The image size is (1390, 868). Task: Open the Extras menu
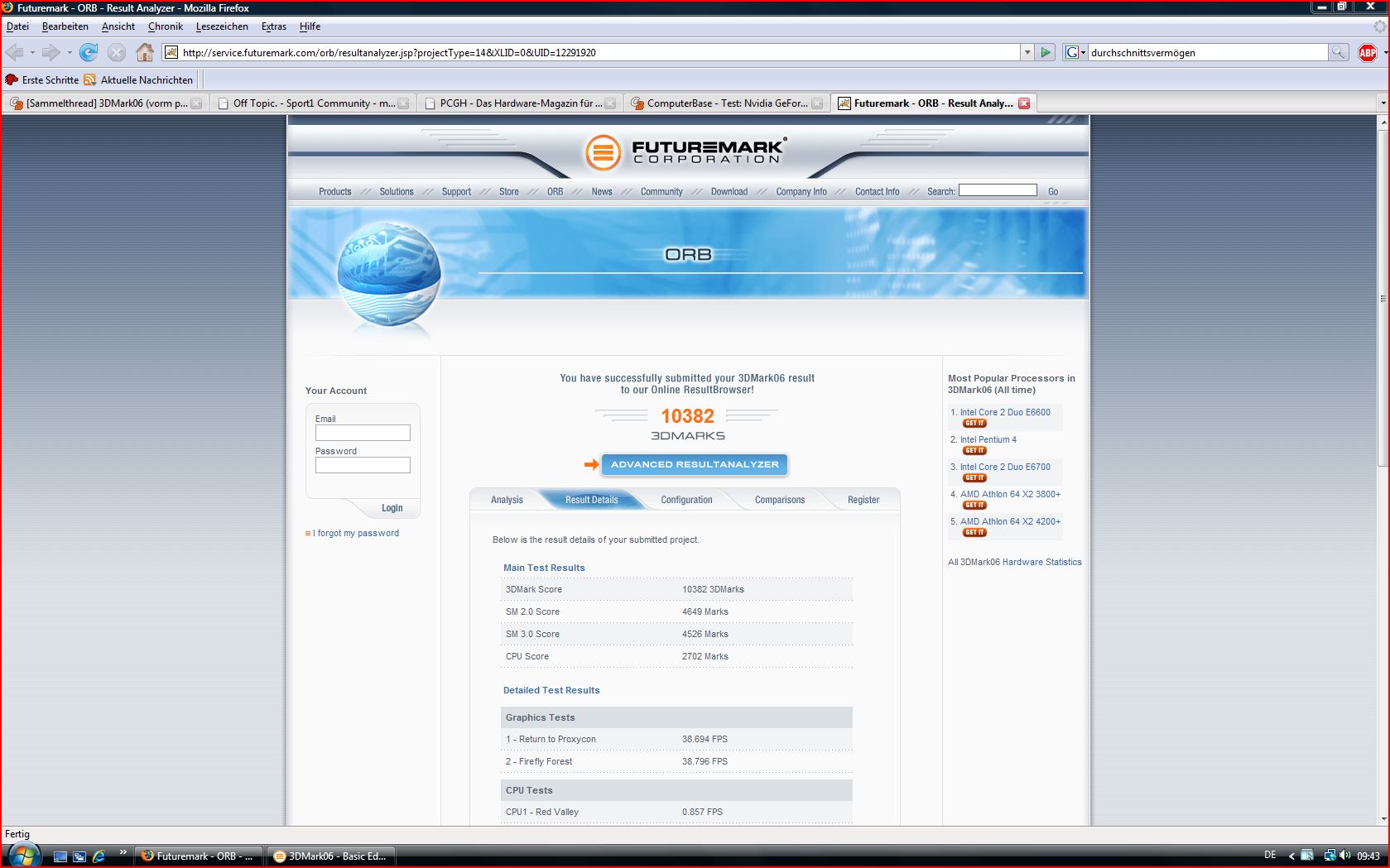point(274,26)
